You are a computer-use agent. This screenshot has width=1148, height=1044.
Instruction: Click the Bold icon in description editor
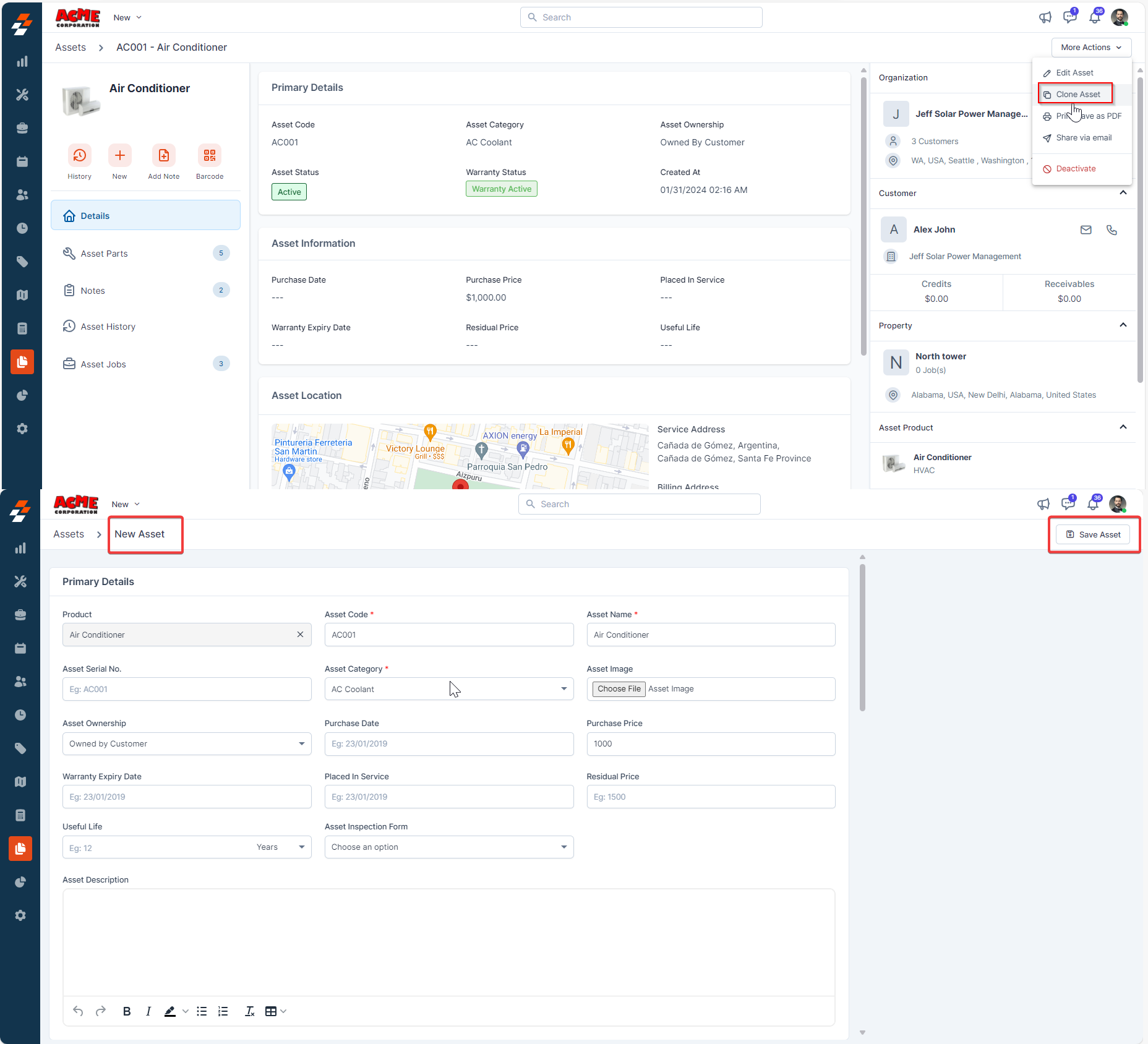[127, 1011]
